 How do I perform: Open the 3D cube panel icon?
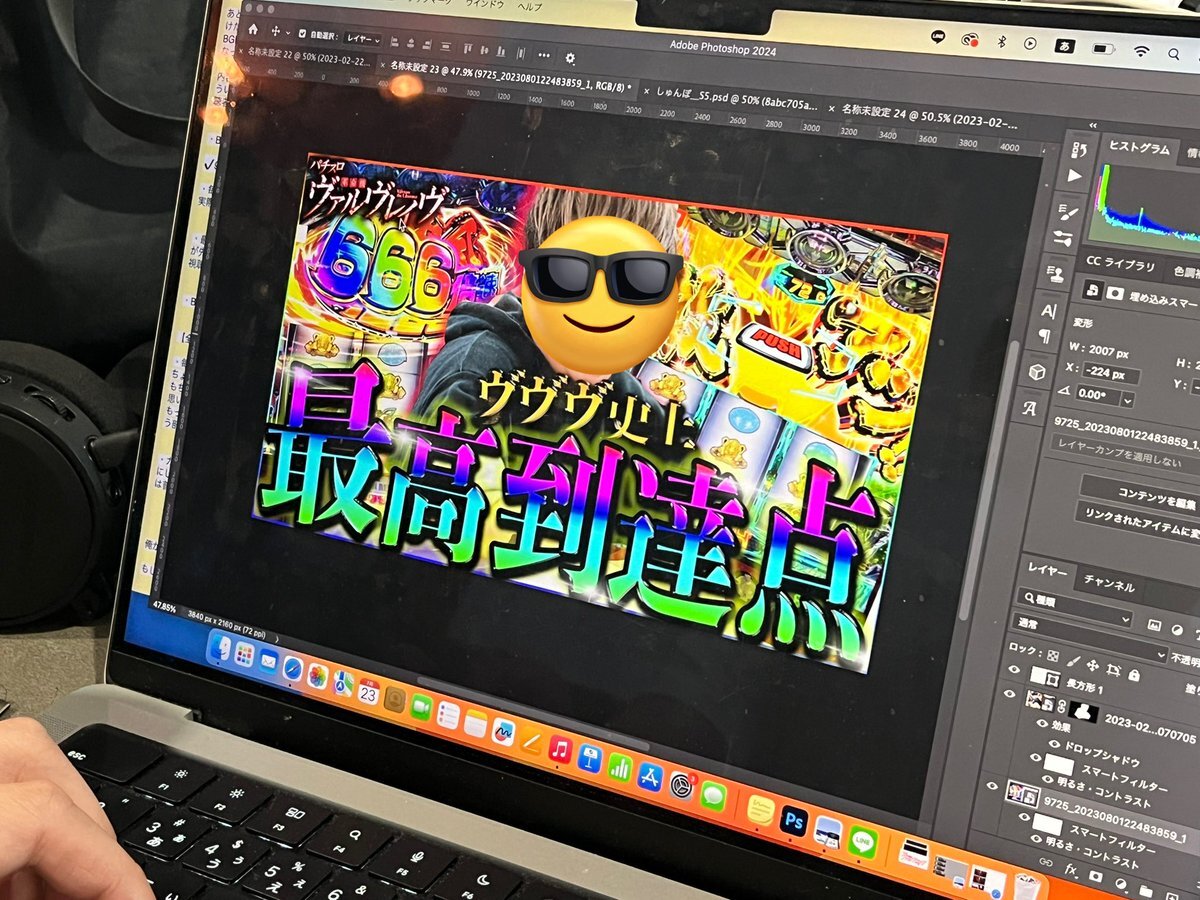click(1038, 373)
